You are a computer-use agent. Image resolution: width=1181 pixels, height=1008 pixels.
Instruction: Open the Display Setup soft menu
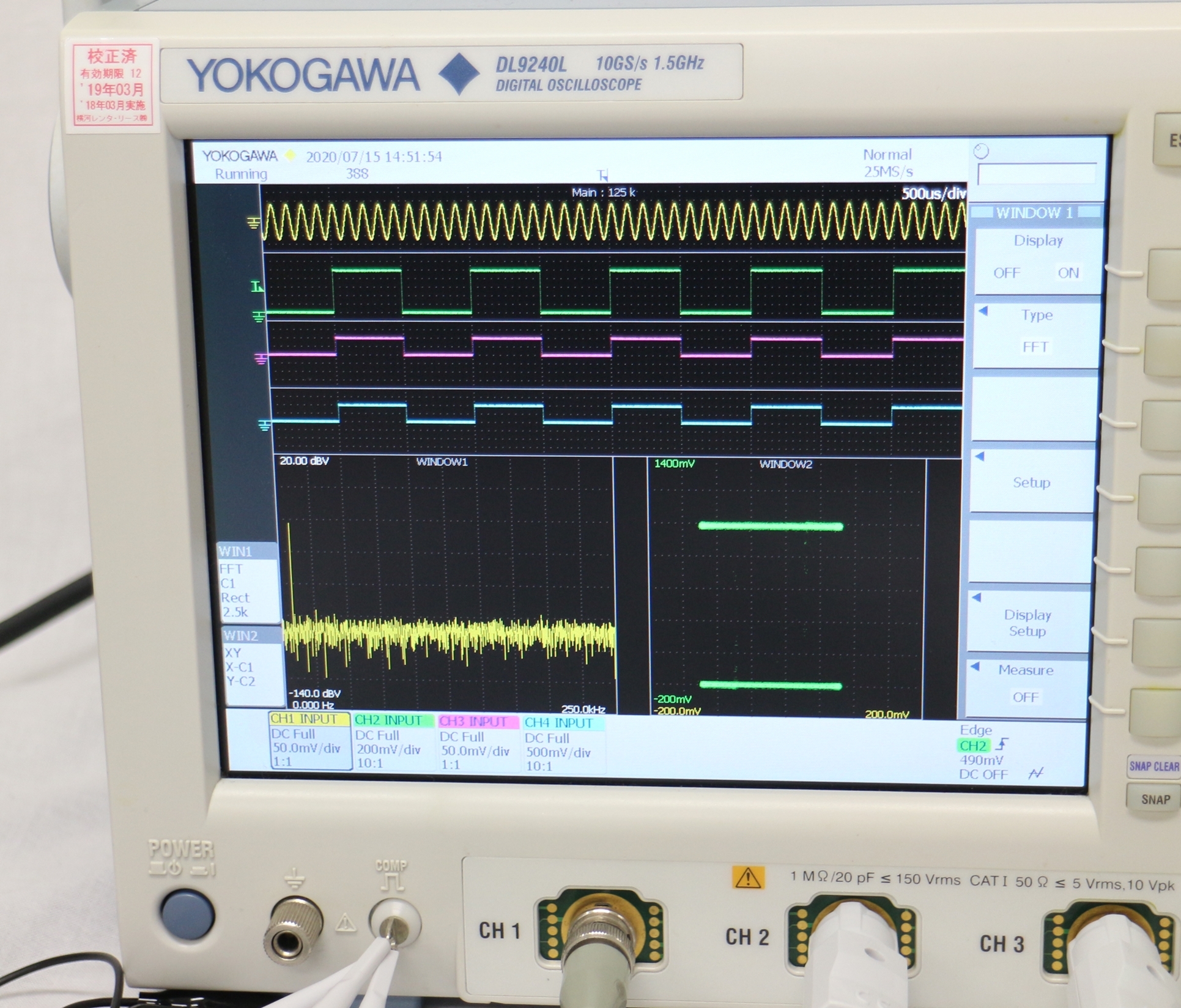coord(1027,623)
